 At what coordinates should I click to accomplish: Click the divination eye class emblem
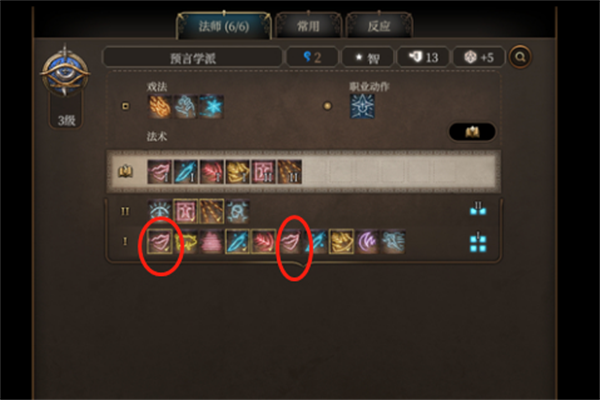tap(65, 73)
